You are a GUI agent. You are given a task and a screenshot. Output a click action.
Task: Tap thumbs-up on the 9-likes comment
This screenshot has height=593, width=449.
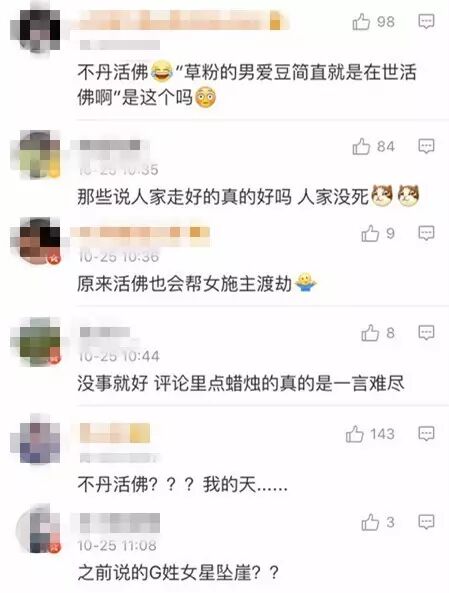pyautogui.click(x=370, y=233)
